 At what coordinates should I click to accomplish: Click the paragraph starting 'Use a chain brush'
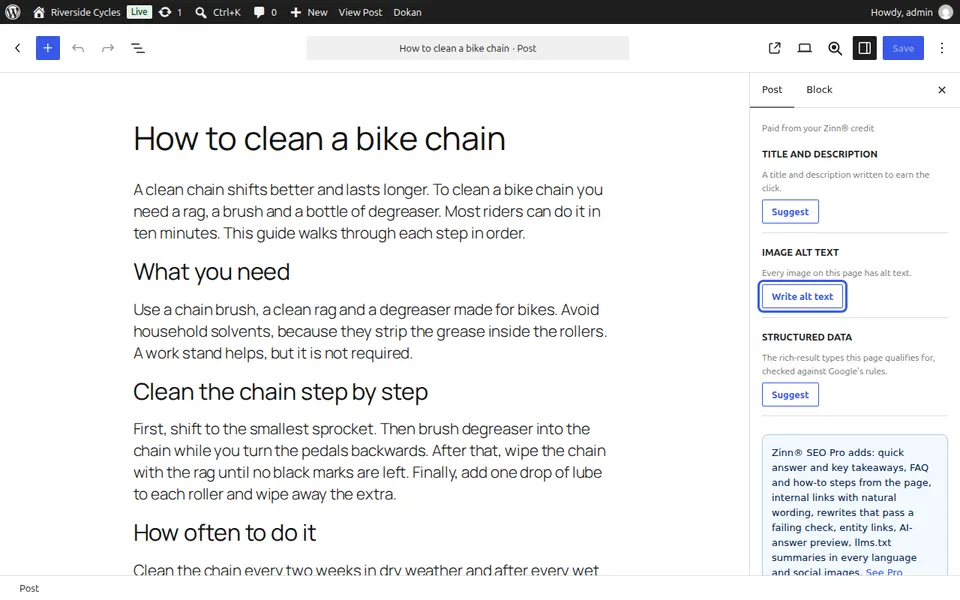[x=370, y=331]
